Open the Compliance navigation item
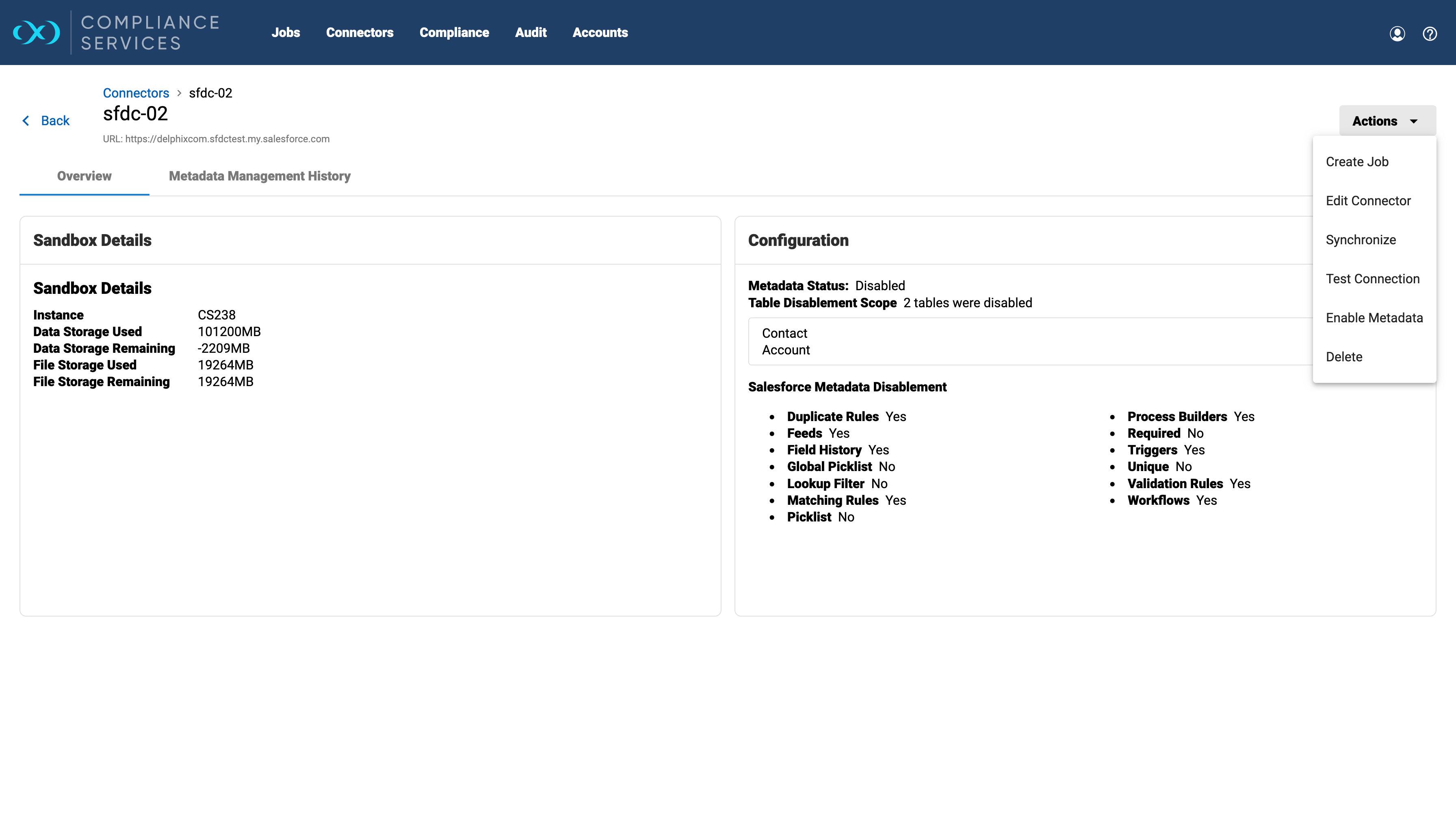The width and height of the screenshot is (1456, 821). [454, 33]
